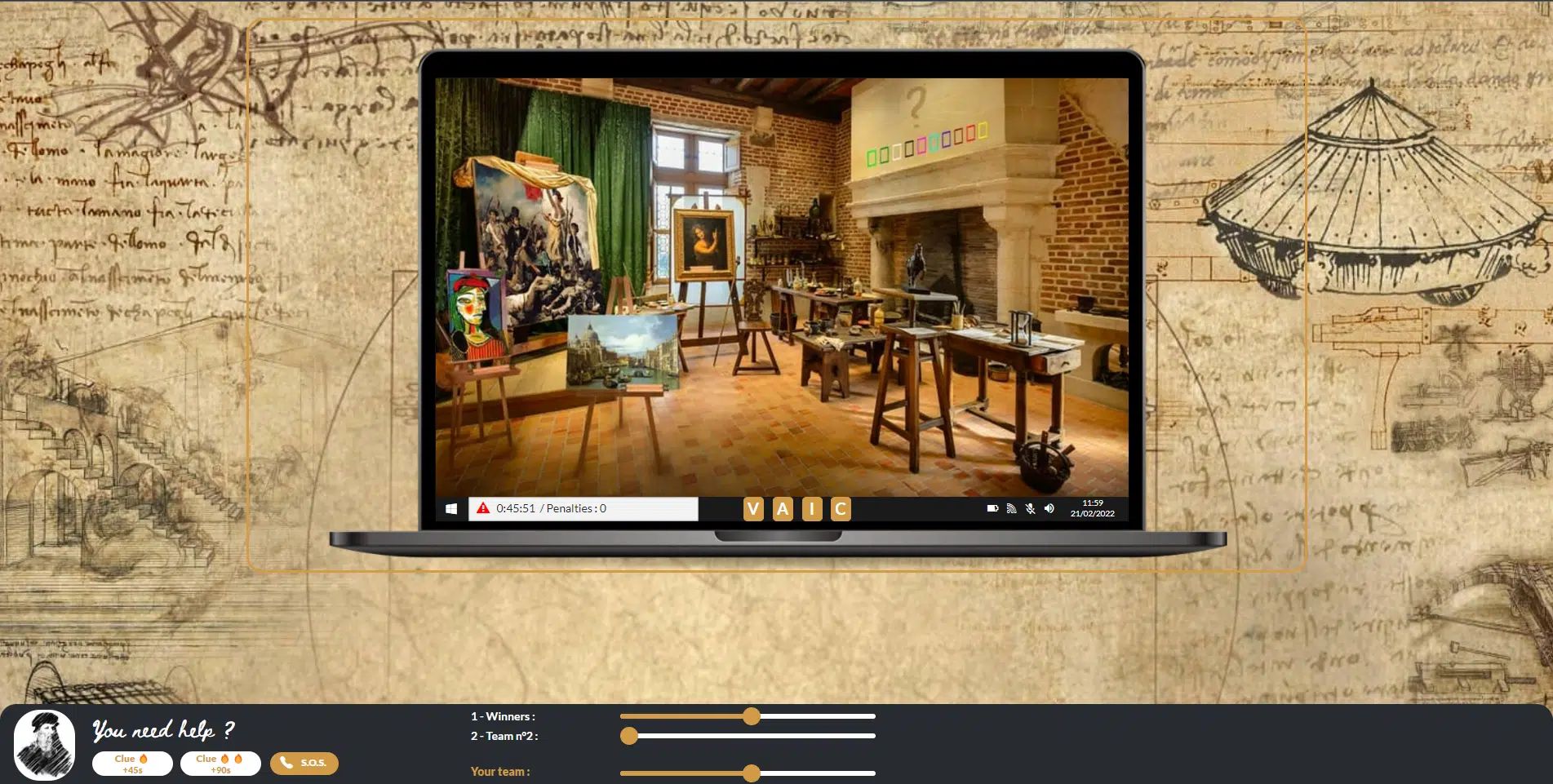Click the battery icon in system tray

coord(992,508)
